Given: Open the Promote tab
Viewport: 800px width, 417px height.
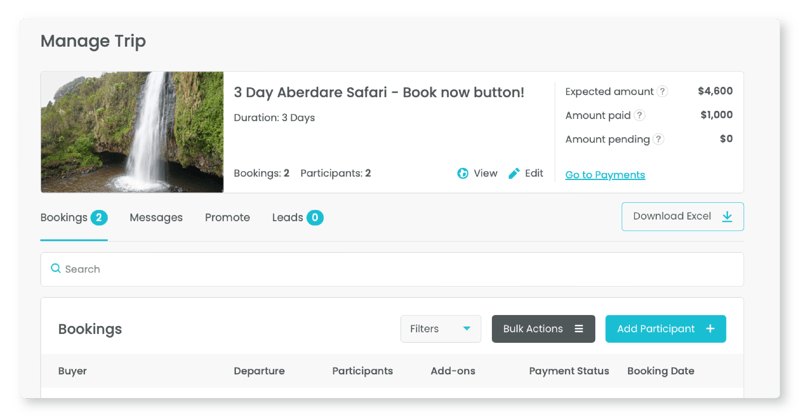Looking at the screenshot, I should [228, 217].
